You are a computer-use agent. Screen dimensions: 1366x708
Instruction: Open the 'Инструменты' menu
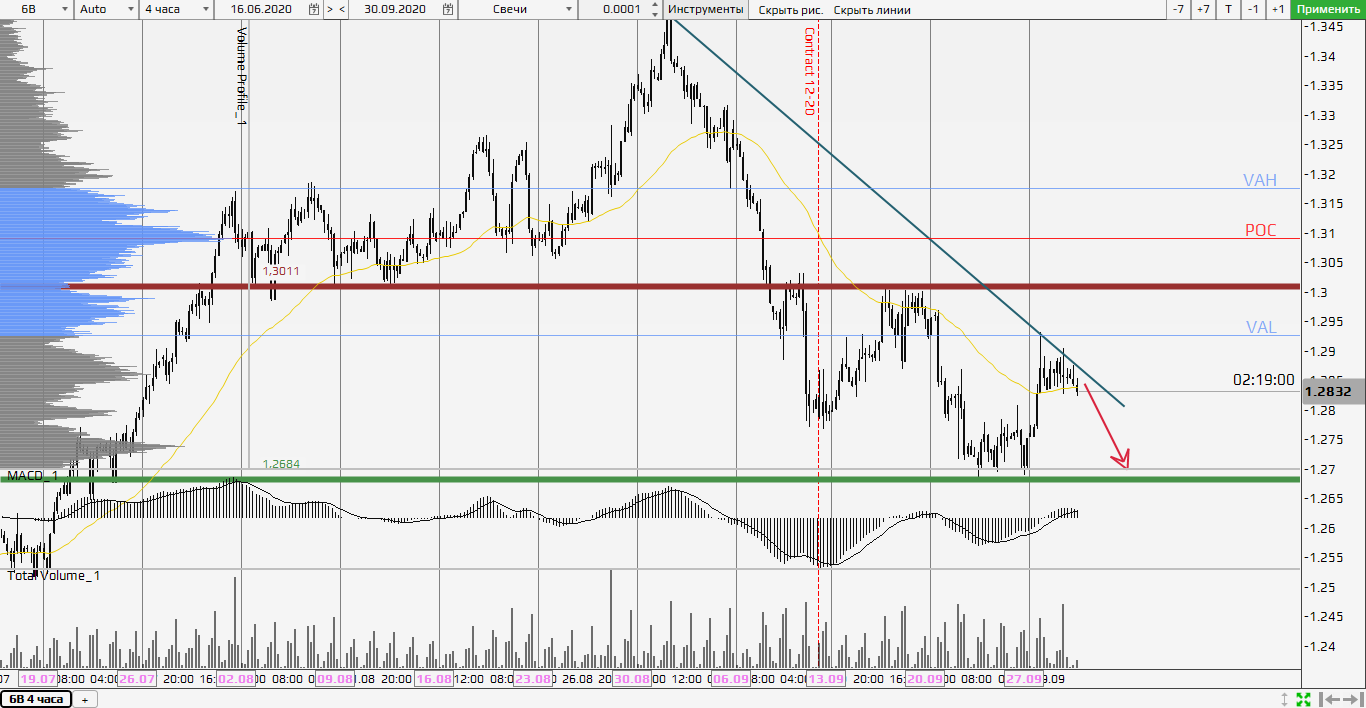point(706,9)
